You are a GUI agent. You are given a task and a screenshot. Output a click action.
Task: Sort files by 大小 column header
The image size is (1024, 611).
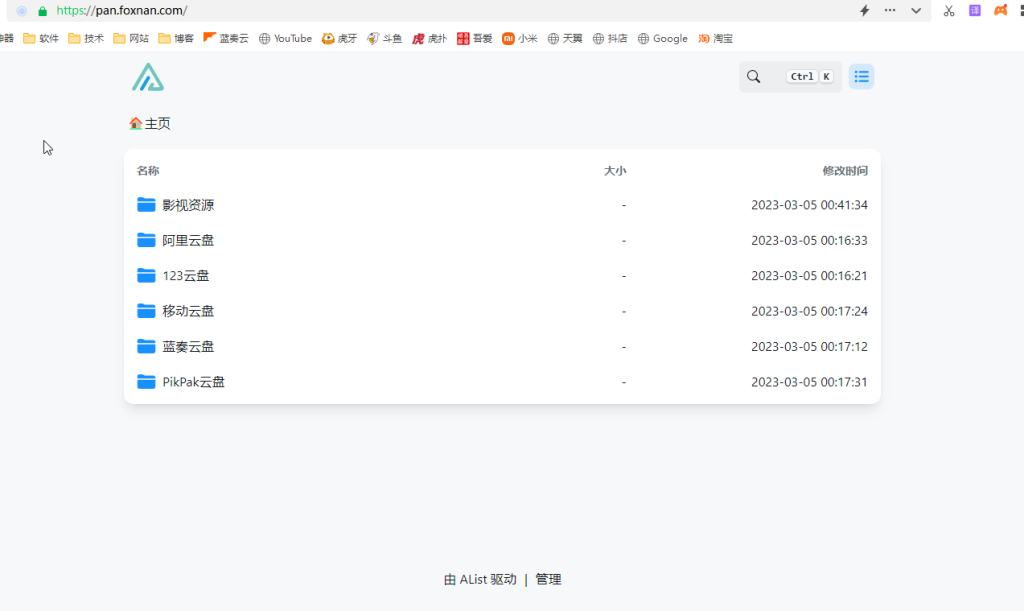615,171
